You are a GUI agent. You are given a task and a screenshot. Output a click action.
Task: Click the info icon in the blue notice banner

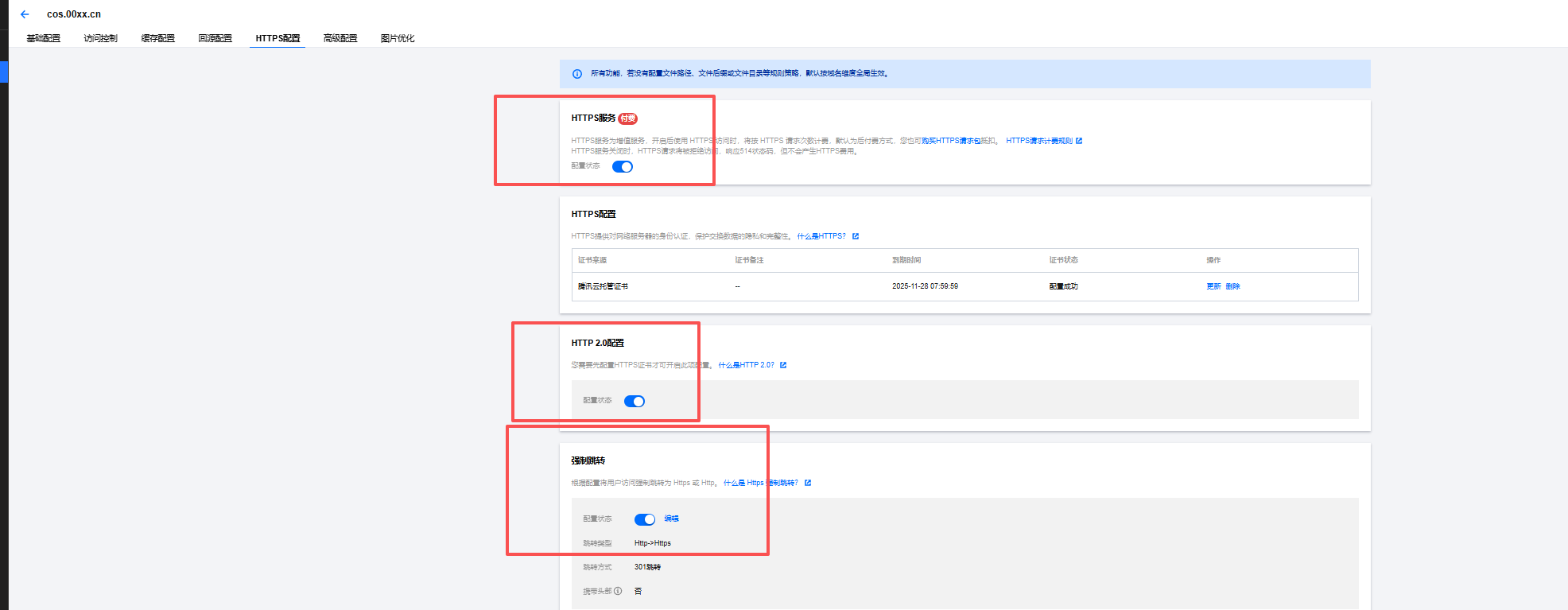coord(577,74)
